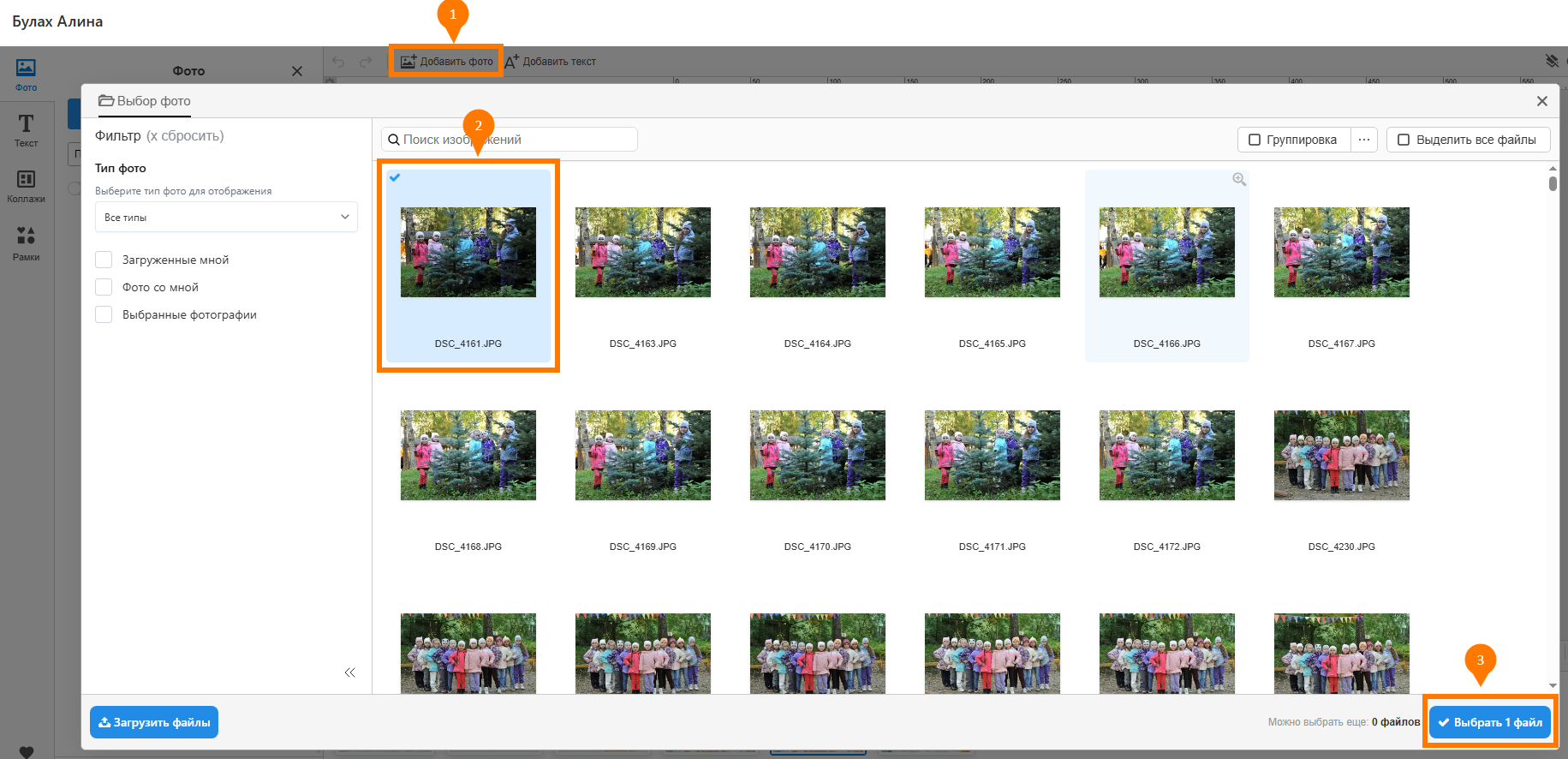The height and width of the screenshot is (759, 1568).
Task: Open the Рамки sidebar panel
Action: [26, 242]
